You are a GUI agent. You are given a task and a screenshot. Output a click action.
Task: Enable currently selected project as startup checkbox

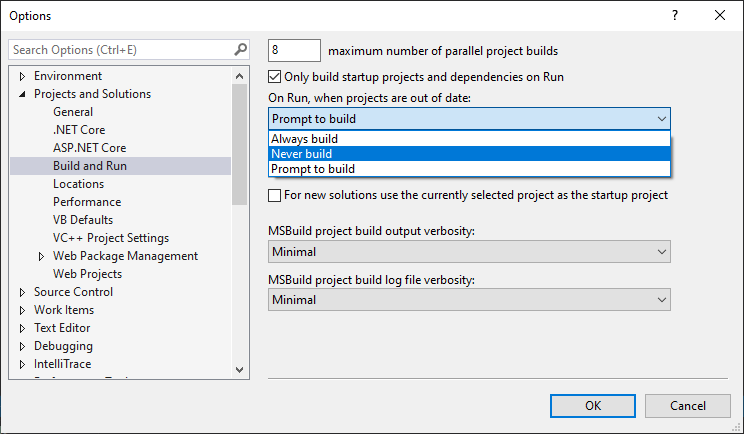(x=276, y=195)
